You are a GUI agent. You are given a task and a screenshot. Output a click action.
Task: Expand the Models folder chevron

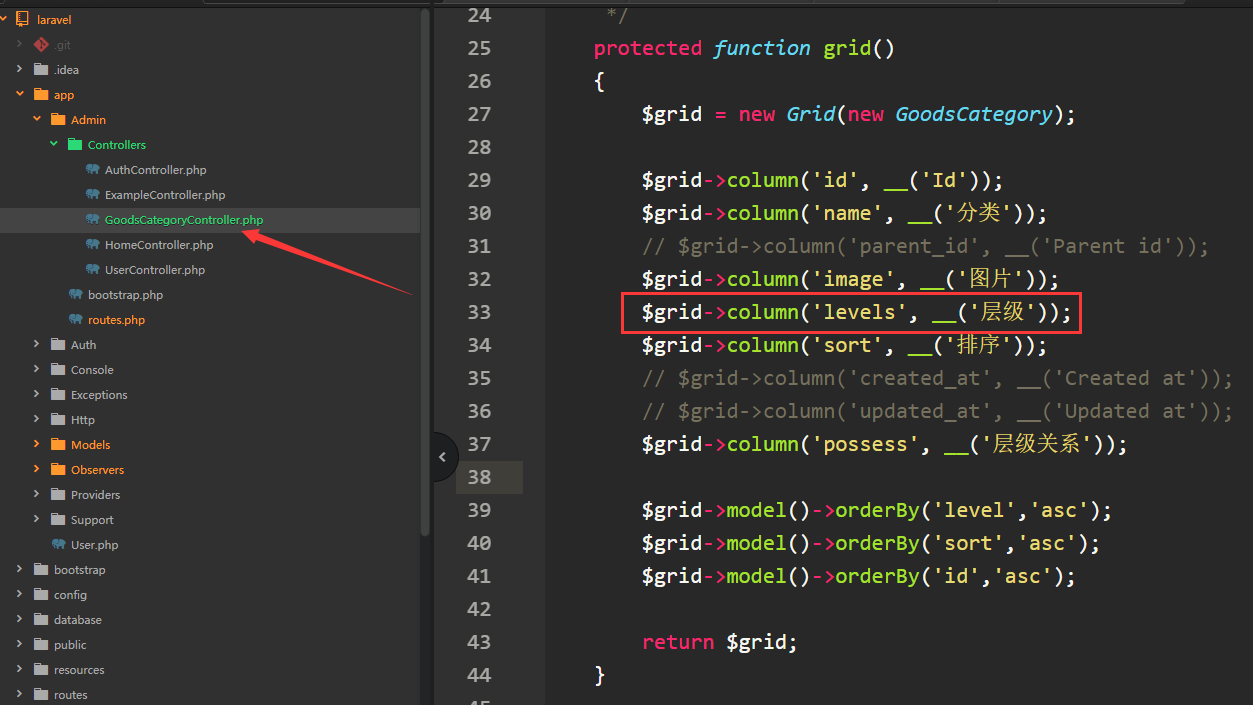(x=37, y=444)
